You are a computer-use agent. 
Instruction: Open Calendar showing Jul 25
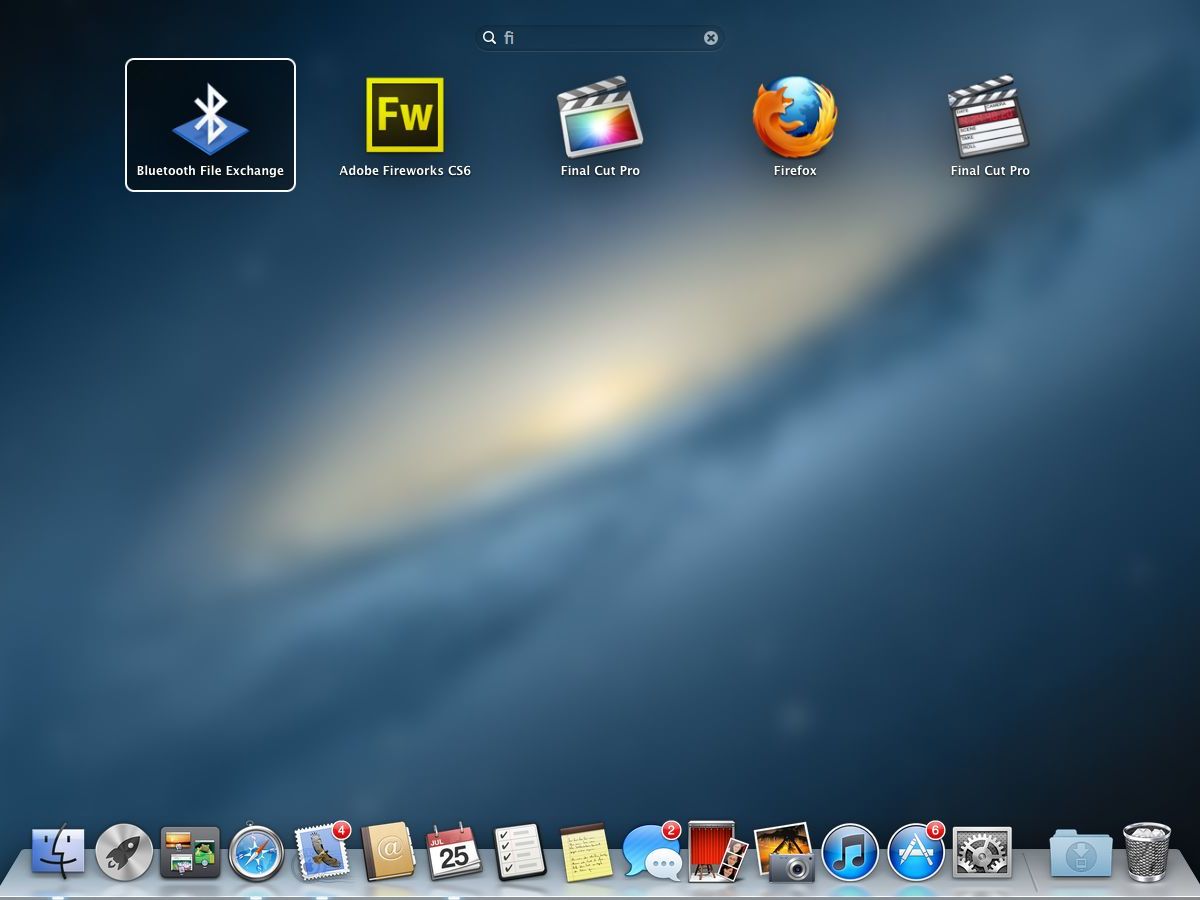coord(454,852)
